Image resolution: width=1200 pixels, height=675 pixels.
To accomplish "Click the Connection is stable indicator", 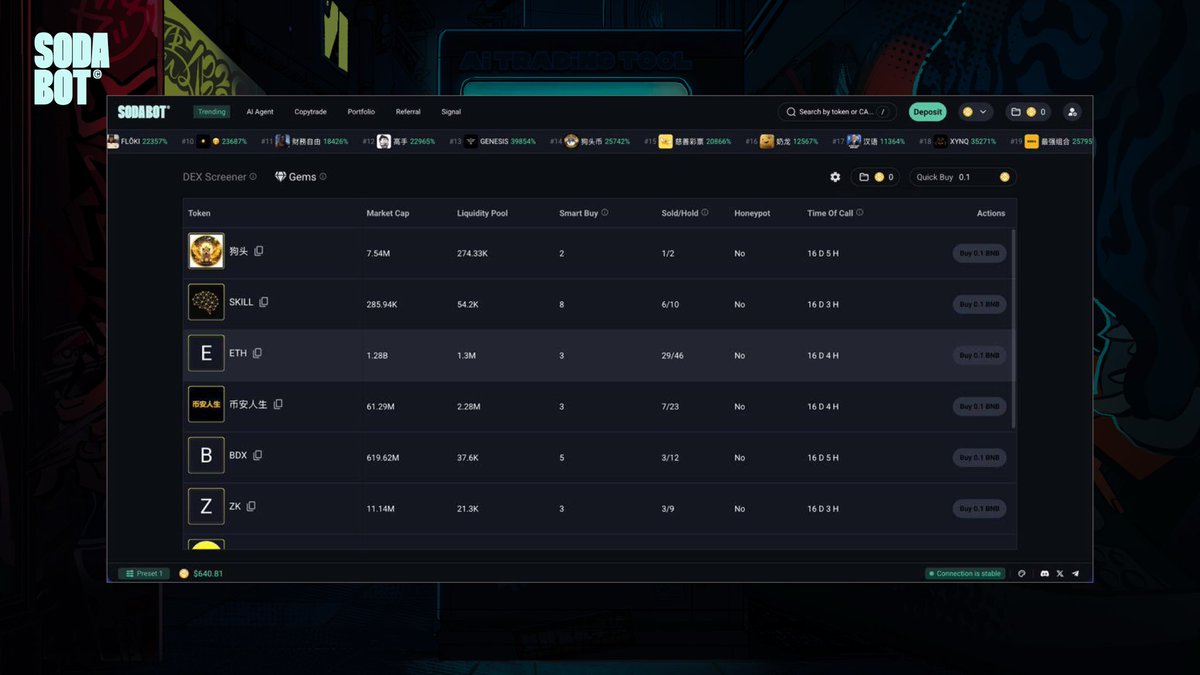I will point(965,574).
